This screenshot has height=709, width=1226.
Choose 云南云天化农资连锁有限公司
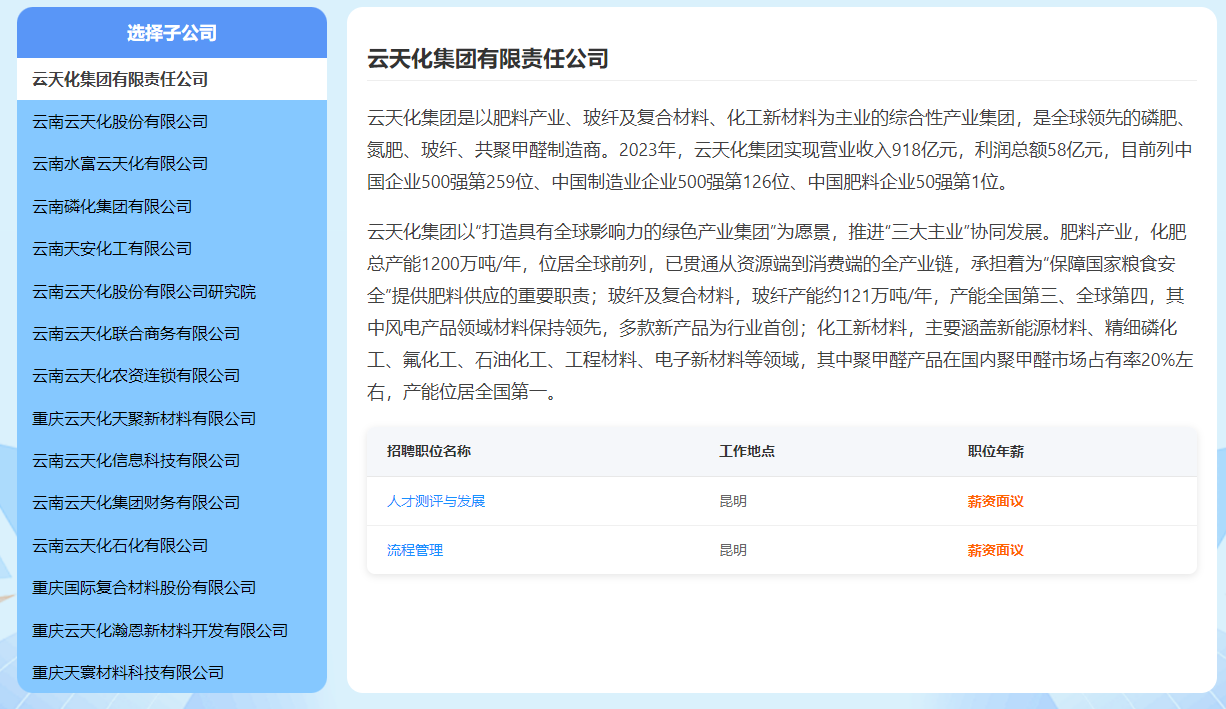tap(136, 376)
